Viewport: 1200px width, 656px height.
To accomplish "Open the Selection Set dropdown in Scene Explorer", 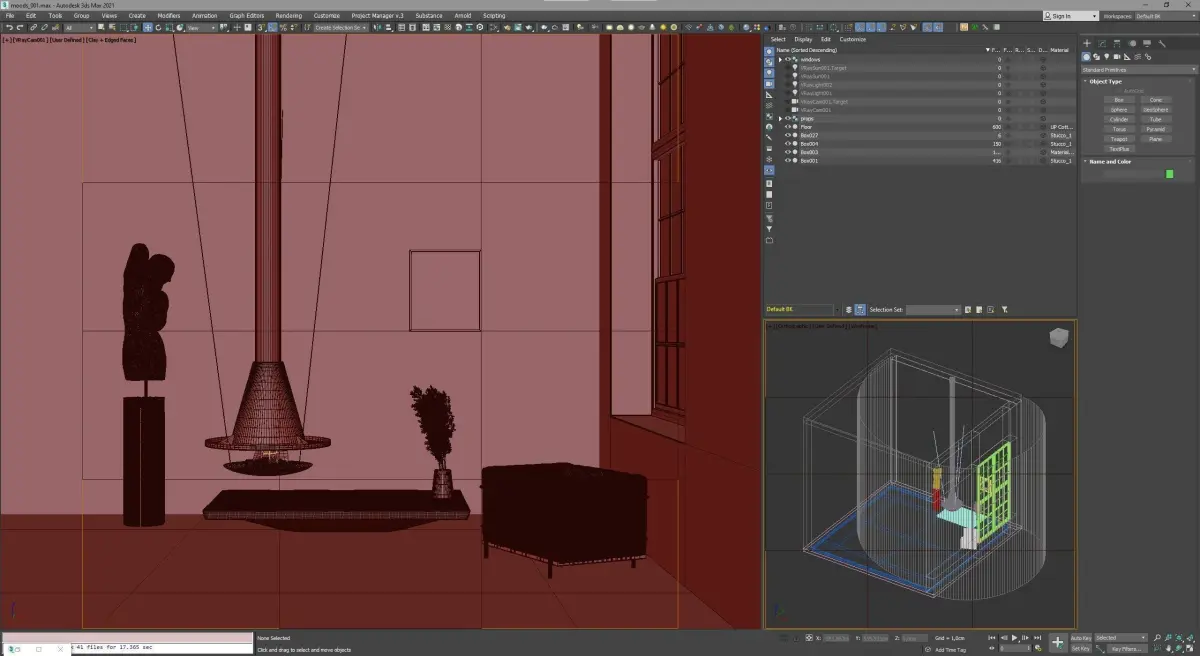I will (933, 310).
